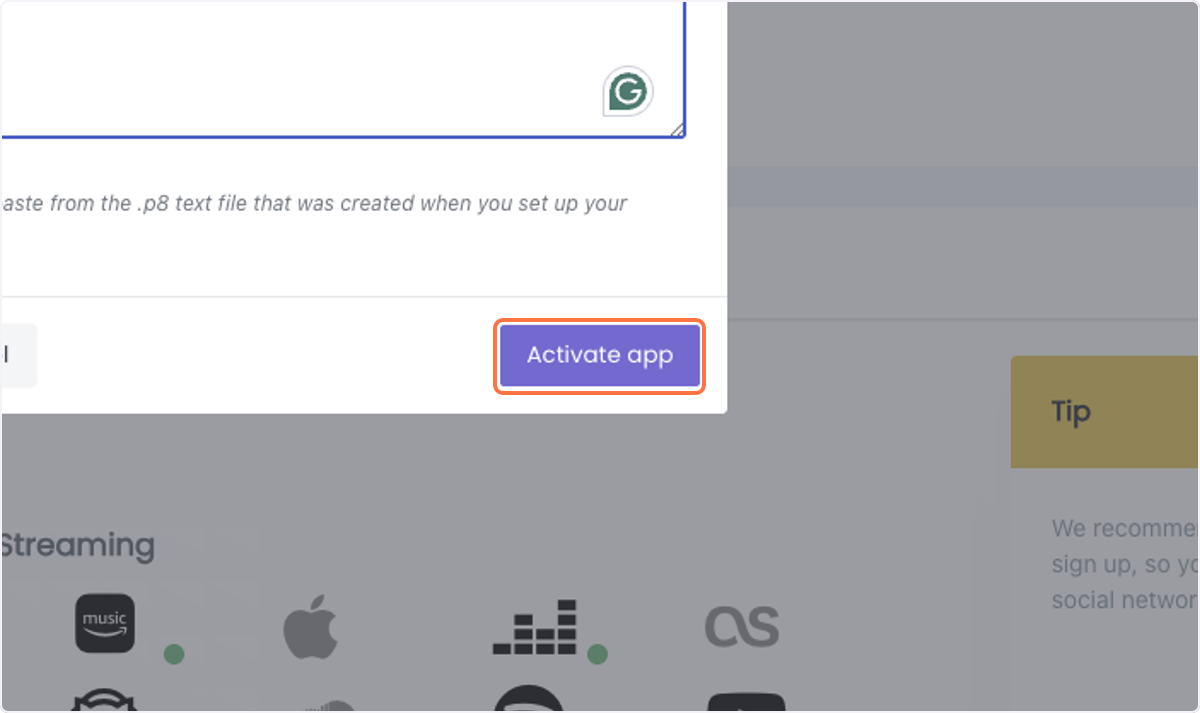The image size is (1200, 713).
Task: Open the Grammarly widget in the text area
Action: point(628,92)
